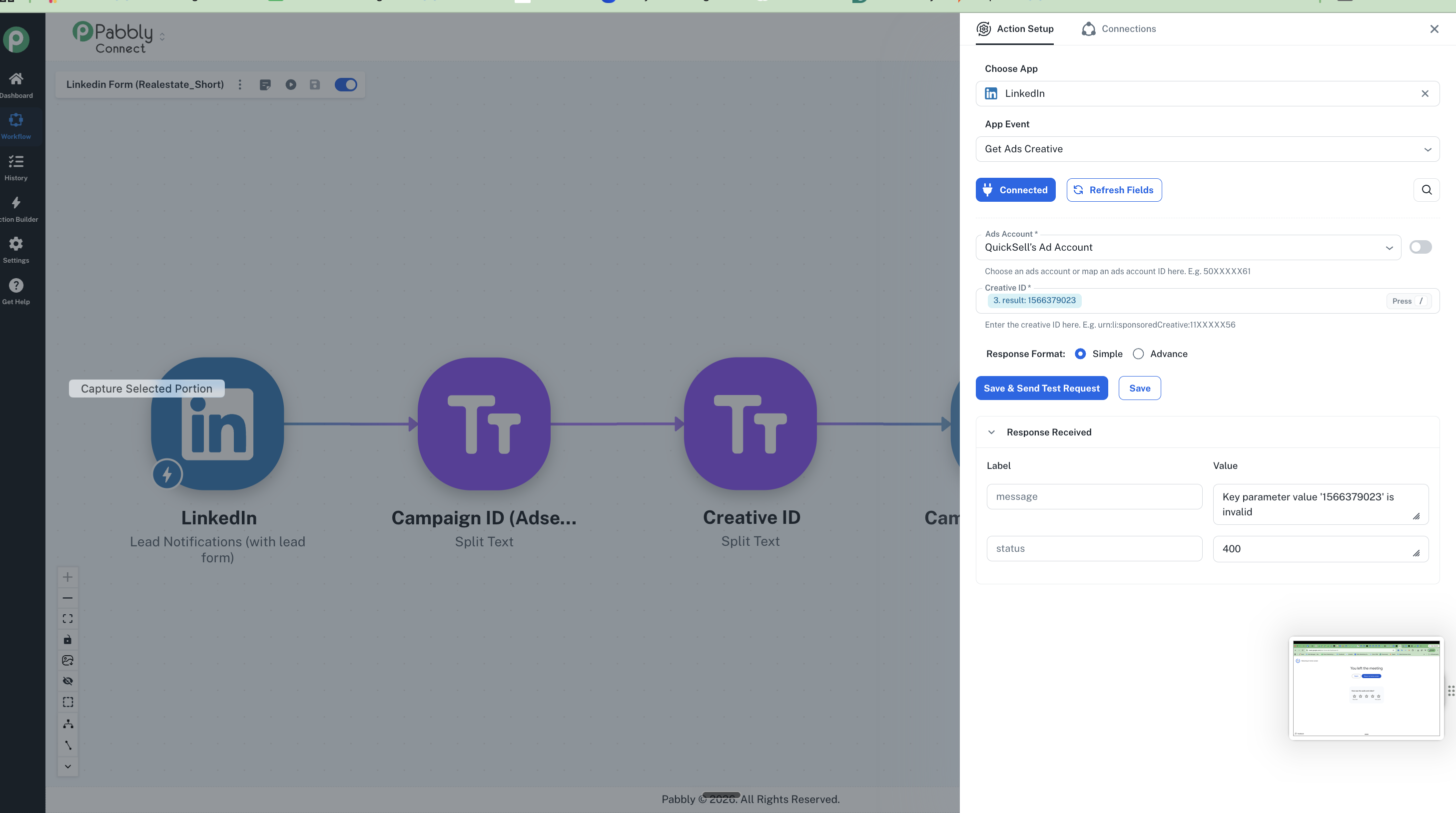The height and width of the screenshot is (813, 1456).
Task: Run workflow with play icon
Action: 290,85
